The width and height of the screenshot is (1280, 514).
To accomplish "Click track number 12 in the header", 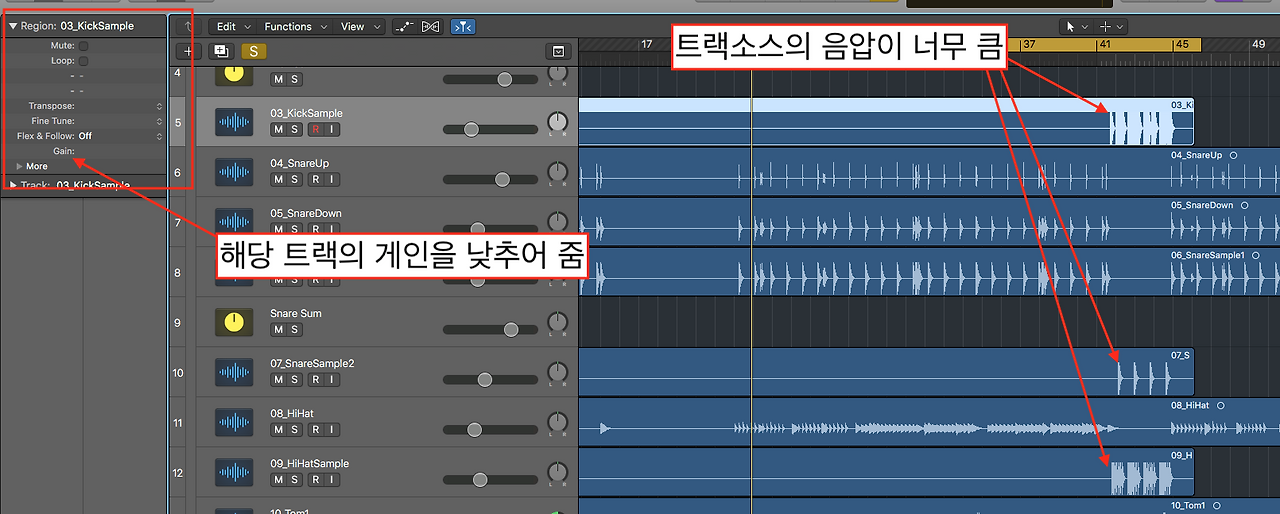I will pyautogui.click(x=177, y=472).
